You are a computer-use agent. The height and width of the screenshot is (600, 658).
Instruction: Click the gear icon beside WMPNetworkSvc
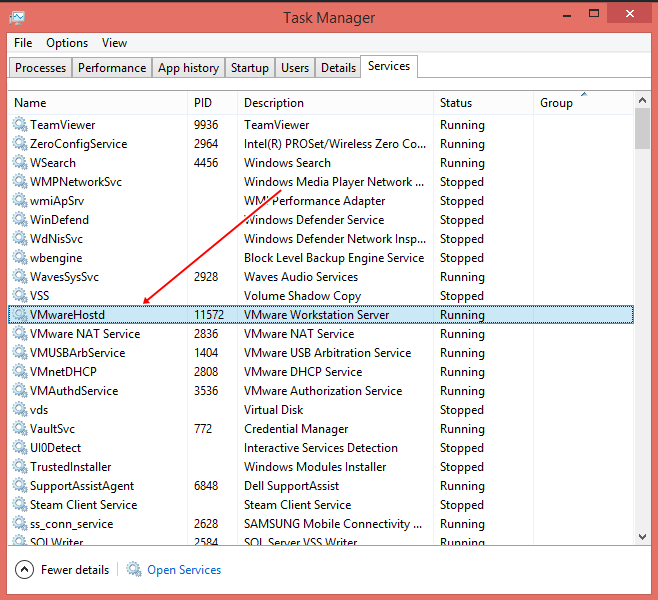pos(20,182)
